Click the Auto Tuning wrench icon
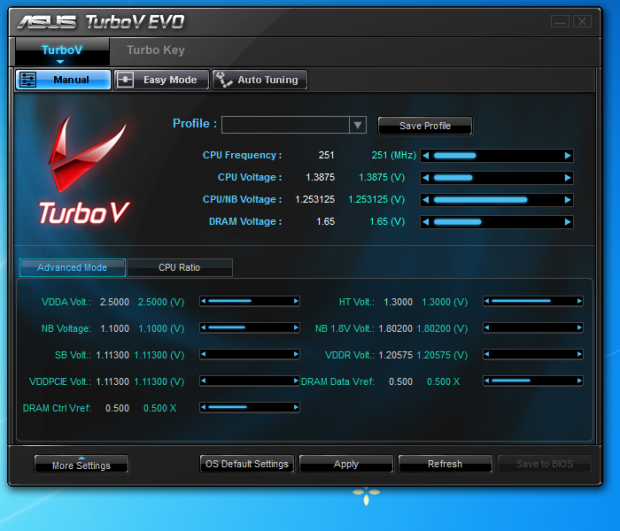 [222, 80]
